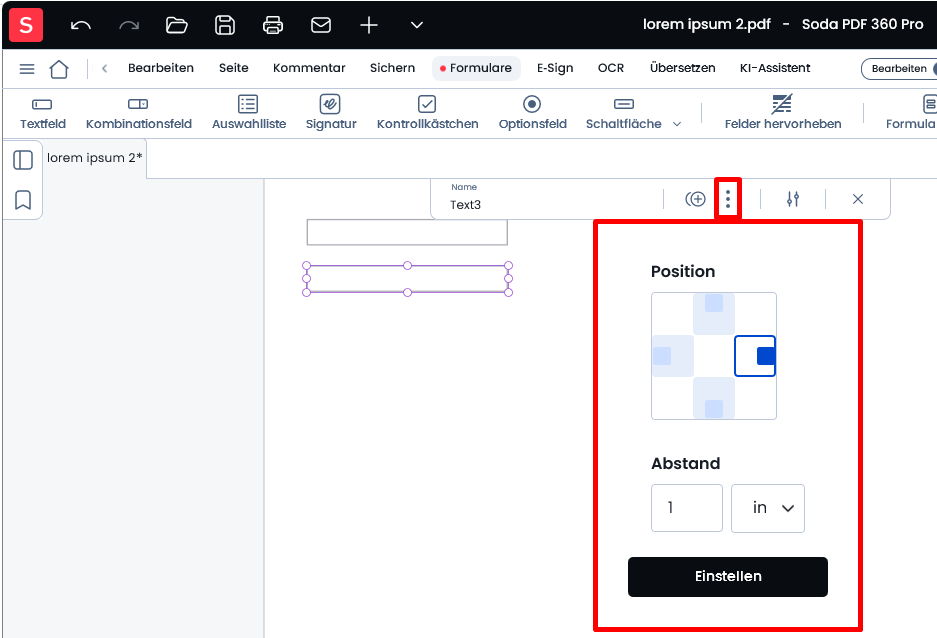
Task: Undo the last action
Action: [81, 25]
